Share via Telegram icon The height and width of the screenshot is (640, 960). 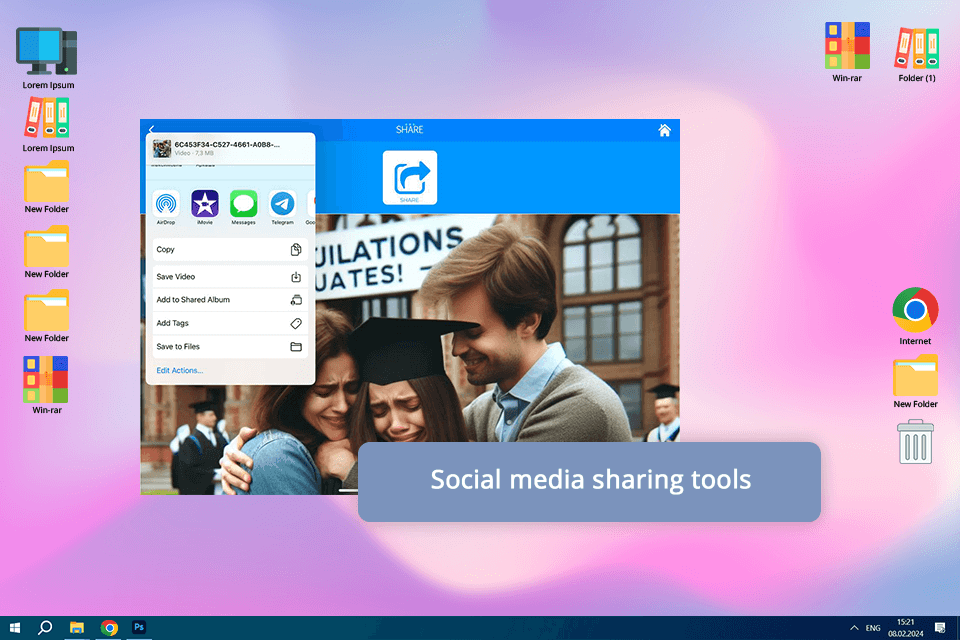click(282, 204)
